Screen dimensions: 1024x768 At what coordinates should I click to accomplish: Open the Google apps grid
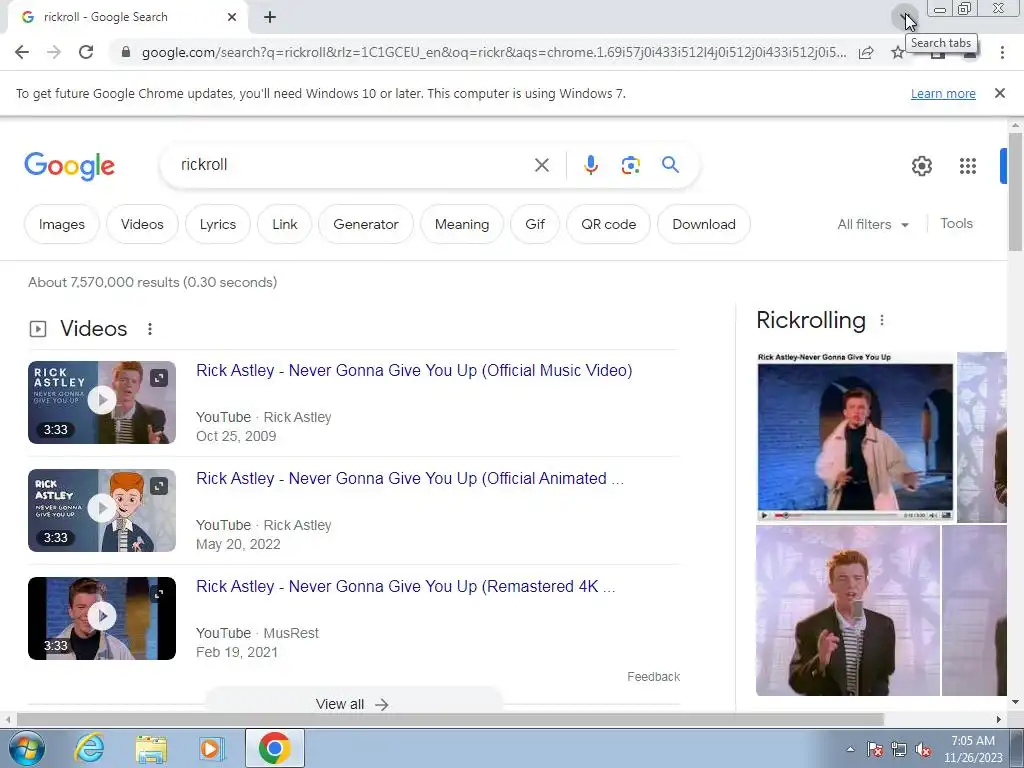pos(968,166)
